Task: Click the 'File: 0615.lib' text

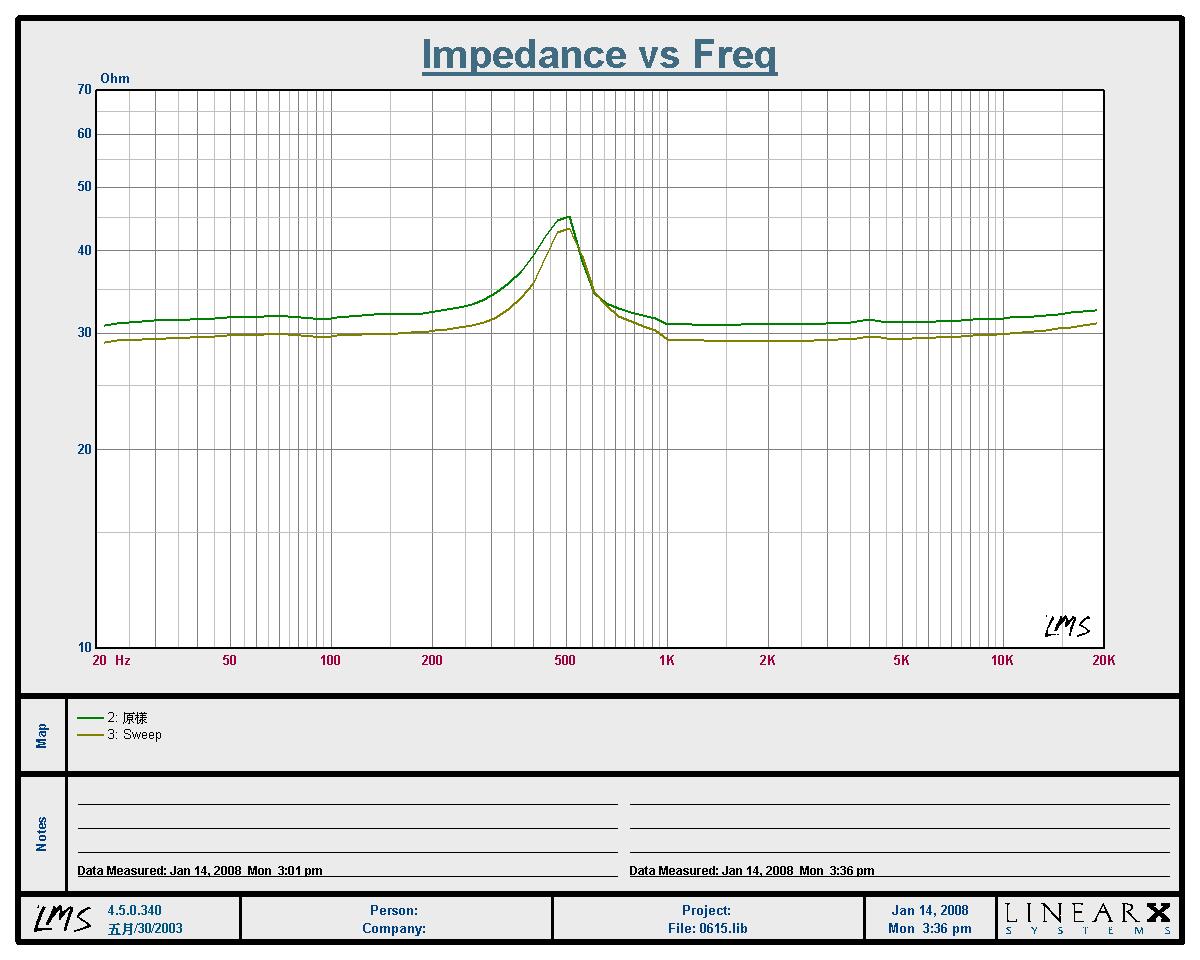Action: (x=707, y=928)
